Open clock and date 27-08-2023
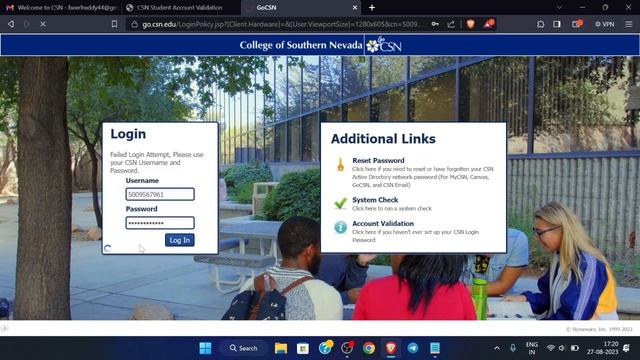640x360 pixels. [x=602, y=348]
